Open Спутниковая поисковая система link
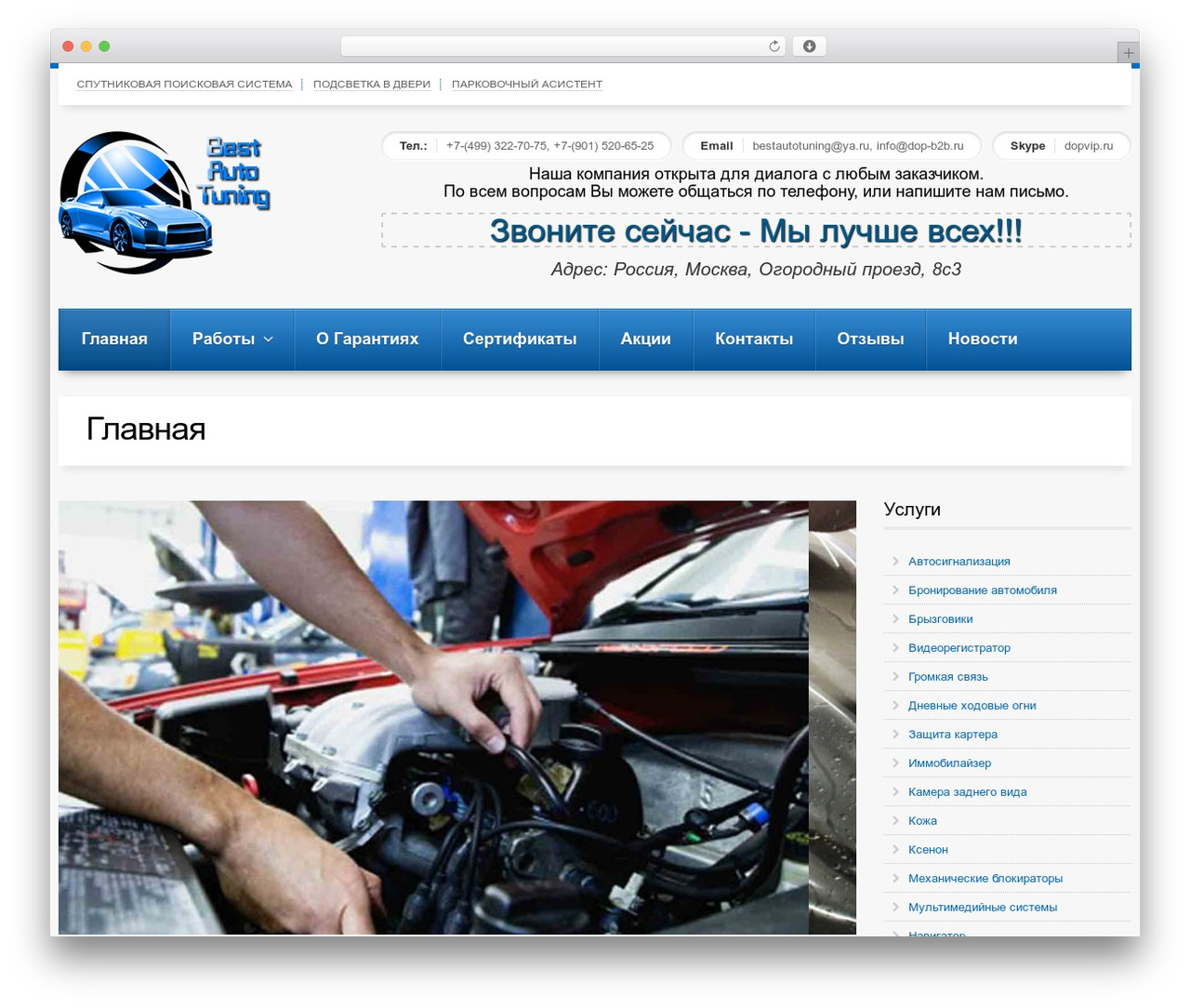 tap(184, 85)
